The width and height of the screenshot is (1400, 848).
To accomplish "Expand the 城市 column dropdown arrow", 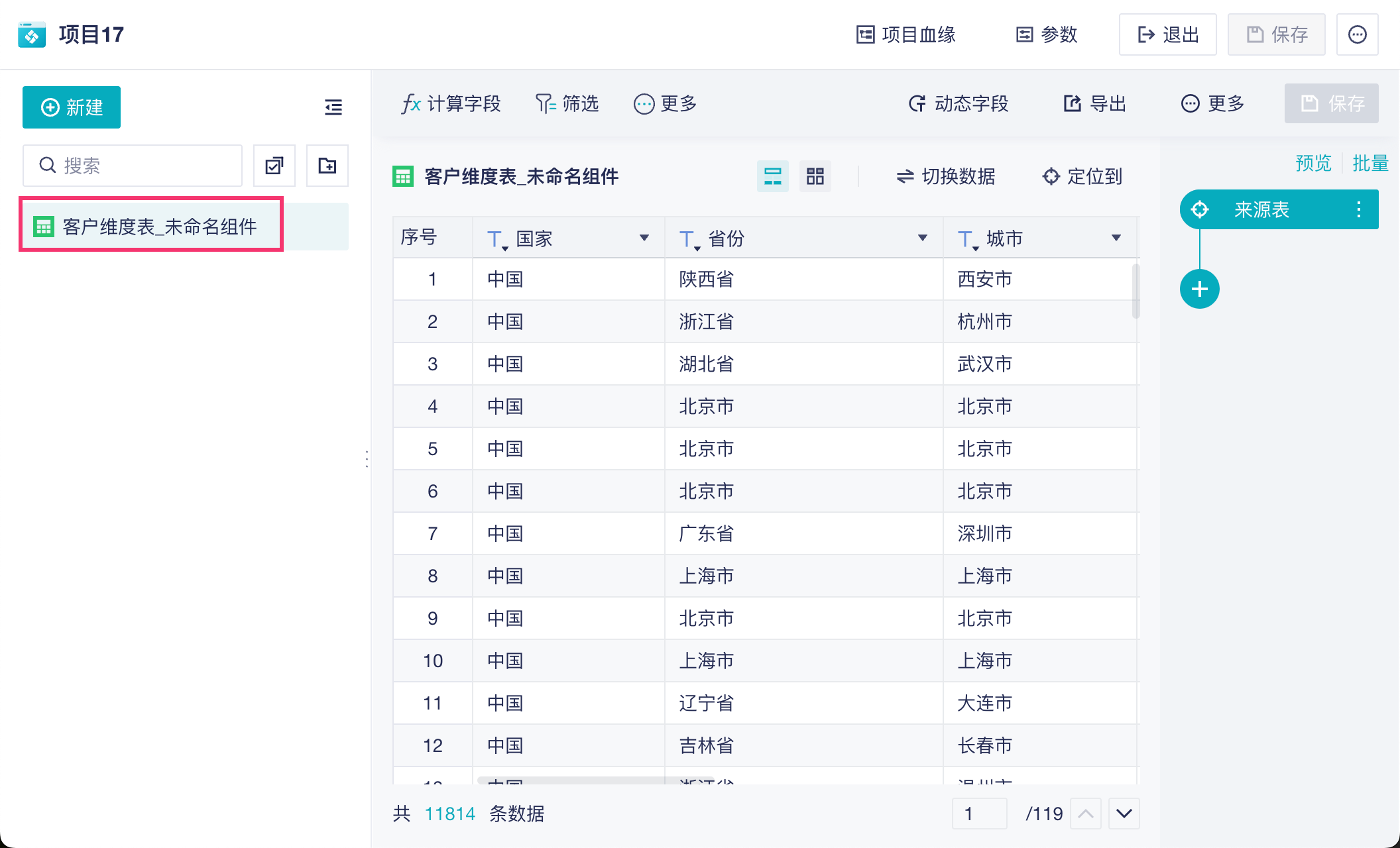I will tap(1116, 238).
